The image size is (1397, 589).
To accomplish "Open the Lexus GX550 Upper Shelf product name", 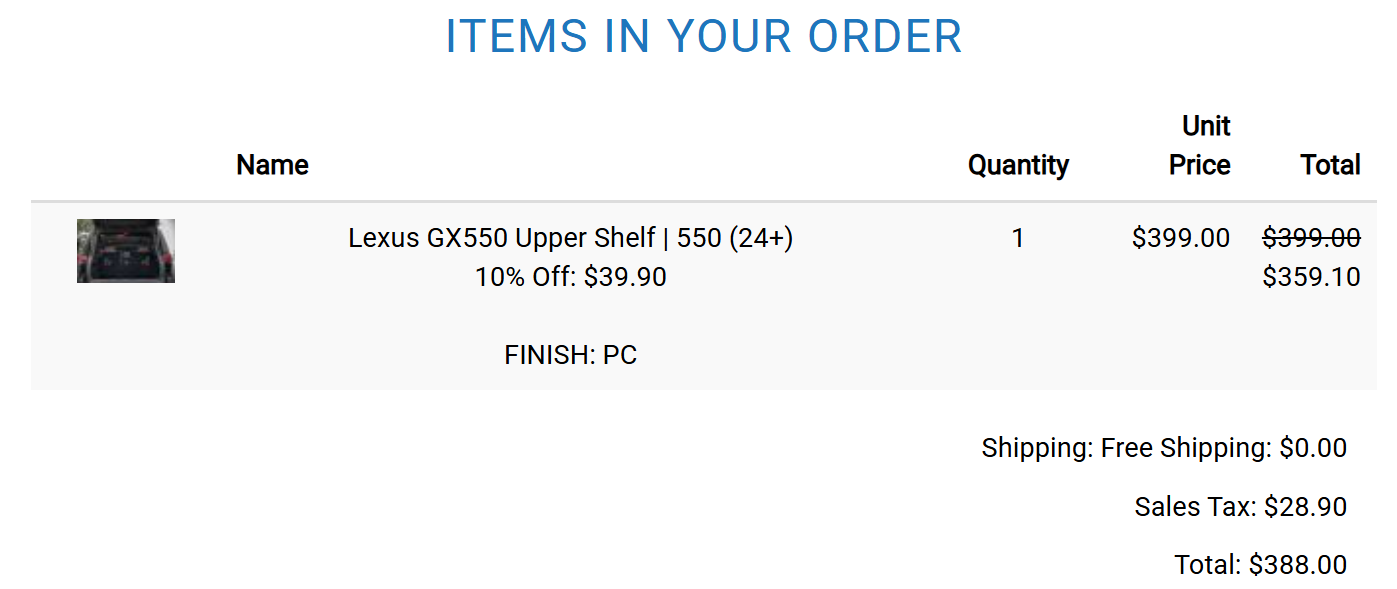I will [570, 238].
